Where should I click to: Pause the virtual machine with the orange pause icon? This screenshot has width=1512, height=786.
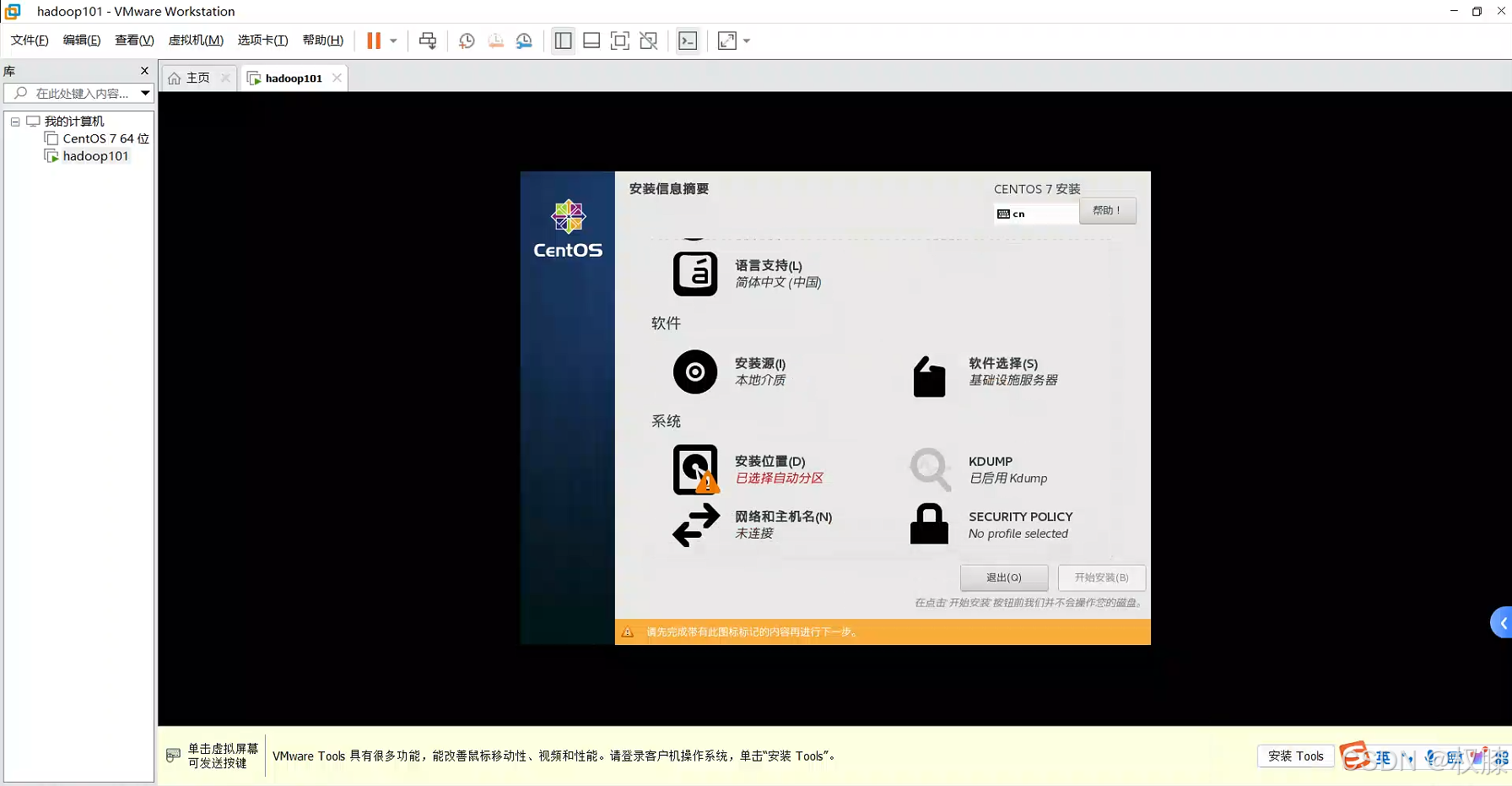coord(374,41)
